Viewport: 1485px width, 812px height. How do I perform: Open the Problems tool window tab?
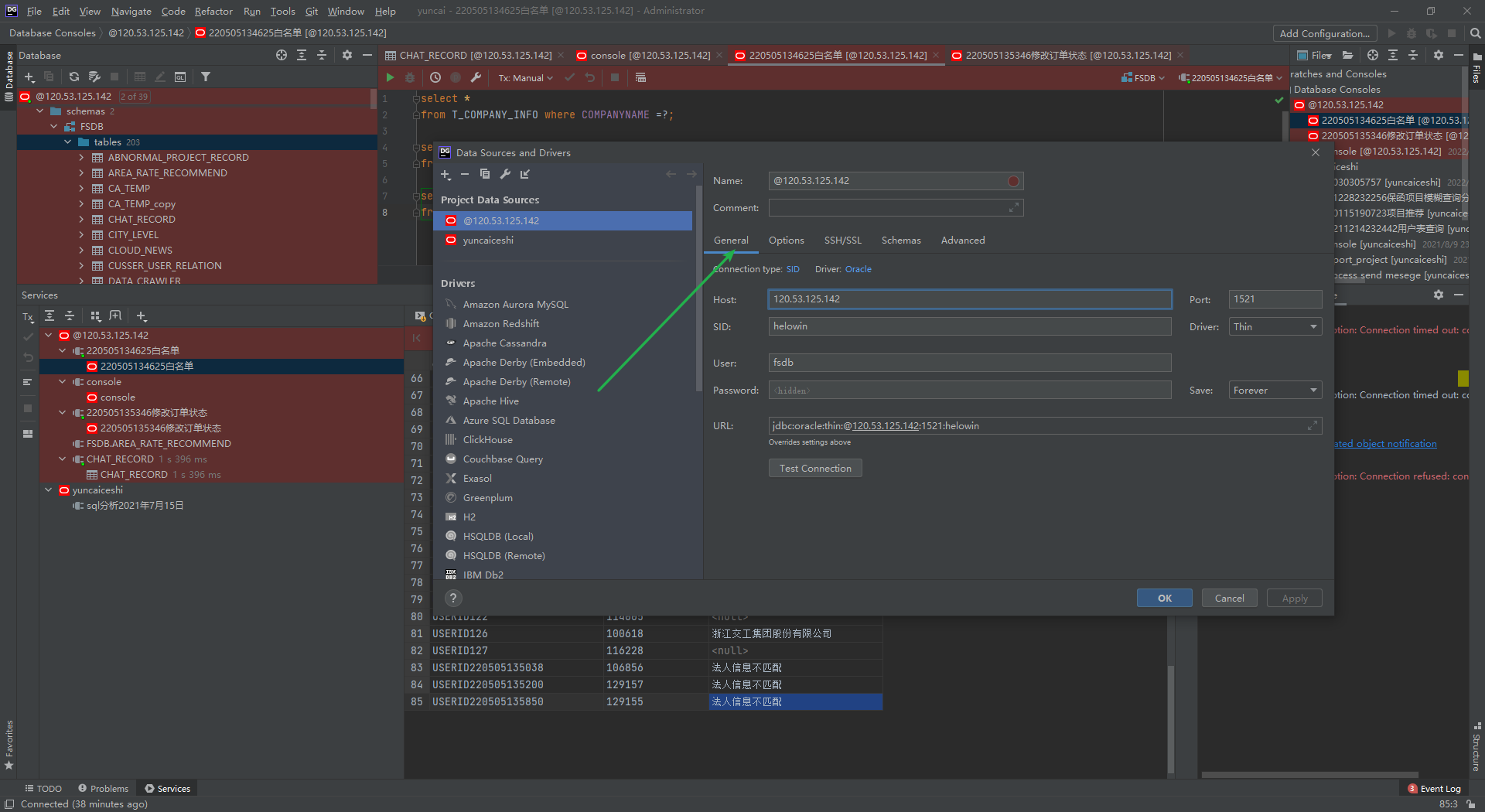(x=103, y=789)
